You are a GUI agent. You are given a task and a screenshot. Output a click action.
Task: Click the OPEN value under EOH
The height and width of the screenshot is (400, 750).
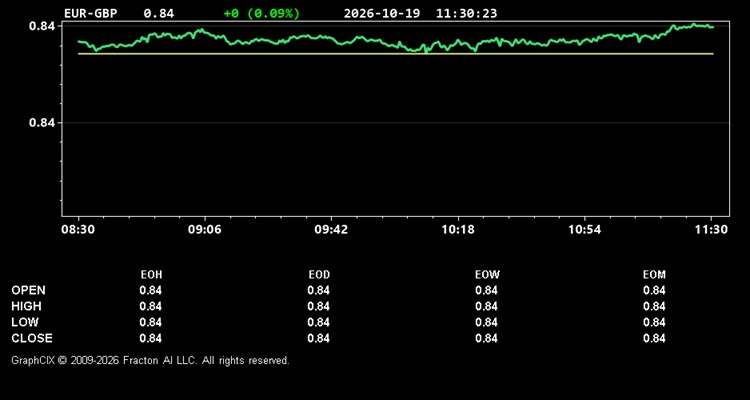(x=151, y=290)
